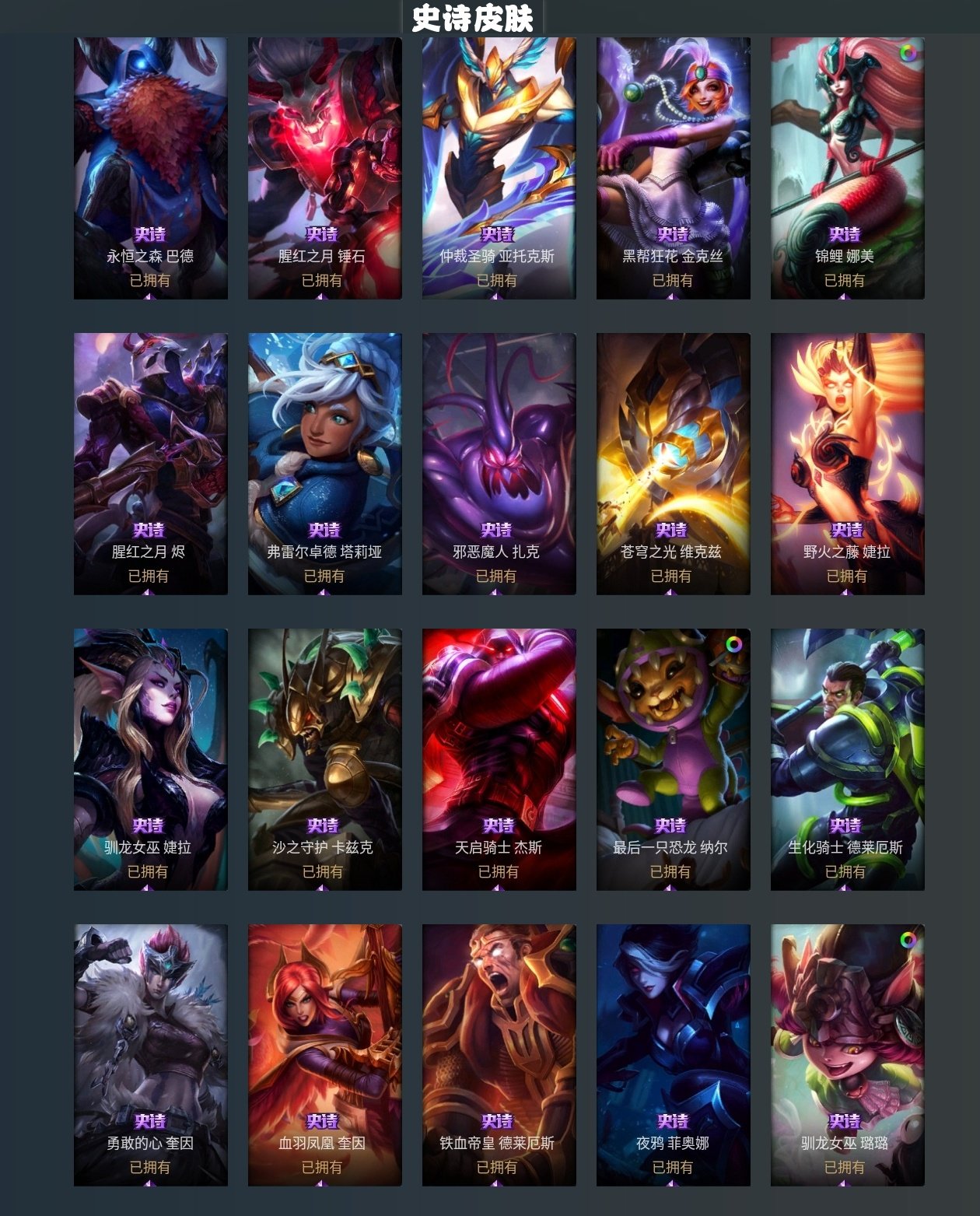Screen dimensions: 980x1216
Task: Click chroma wheel icon on 锦鲤 娜美 card
Action: 908,53
